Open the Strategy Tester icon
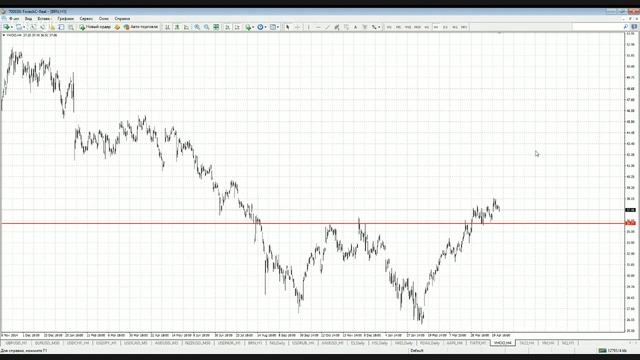Screen dimensions: 640x360 pos(71,27)
